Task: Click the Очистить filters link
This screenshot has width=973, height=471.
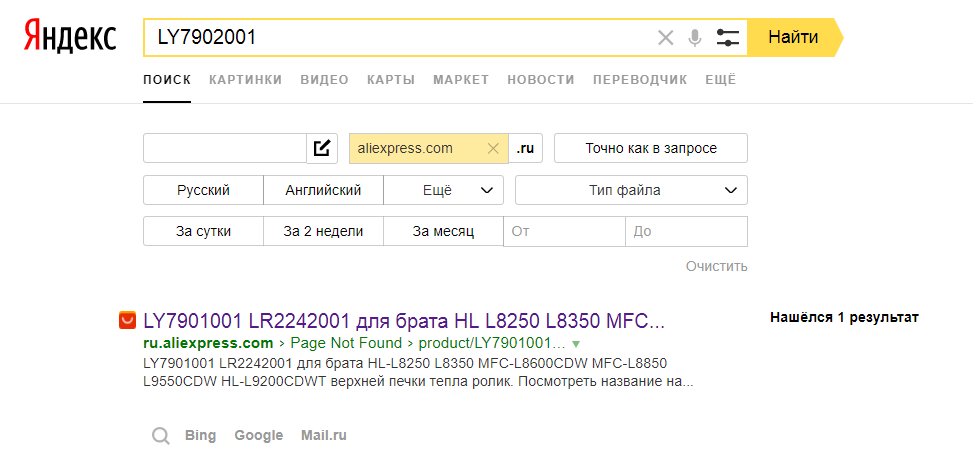Action: [716, 266]
